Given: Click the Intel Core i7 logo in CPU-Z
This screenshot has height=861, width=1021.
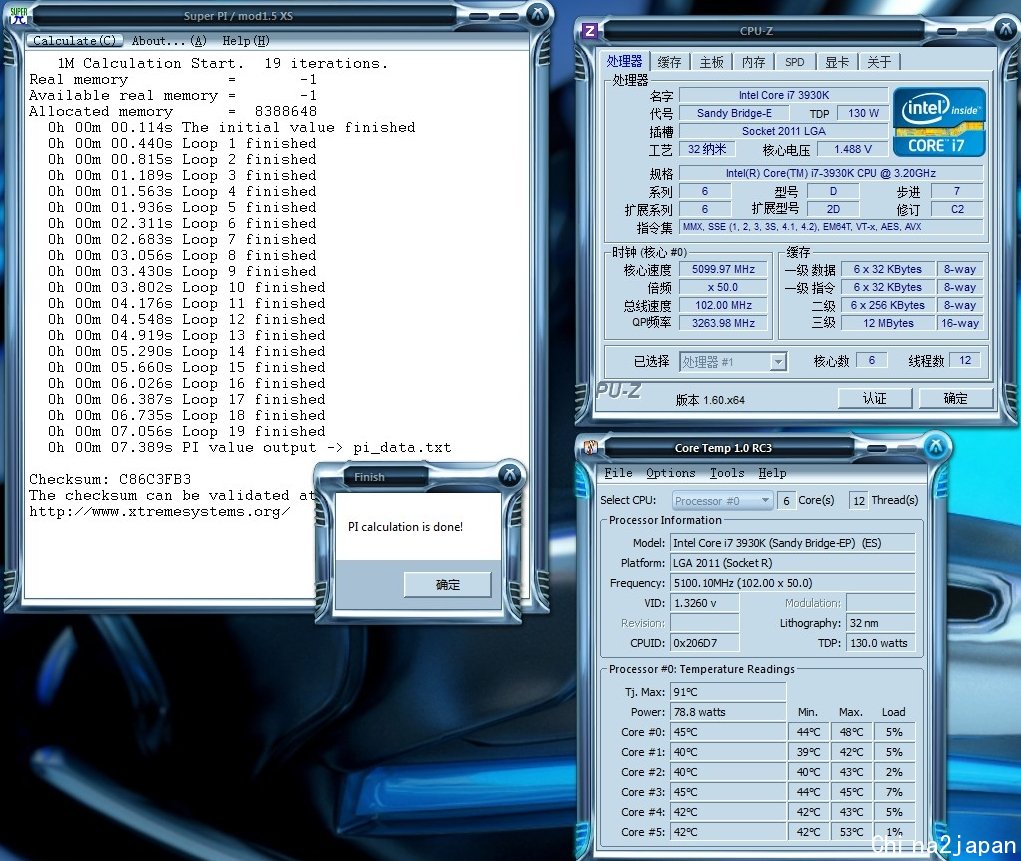Looking at the screenshot, I should [x=938, y=122].
